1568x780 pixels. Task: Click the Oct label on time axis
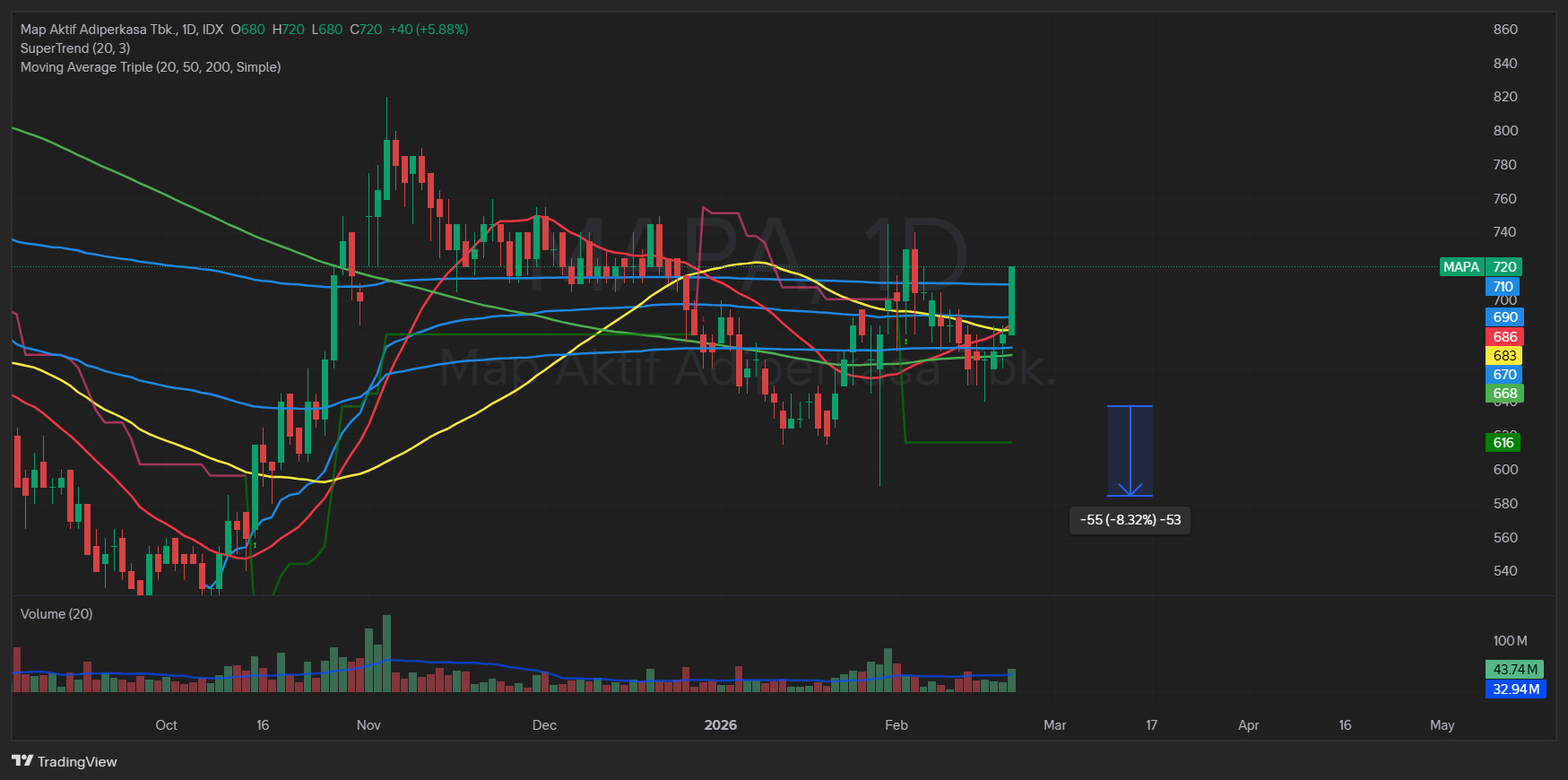coord(166,725)
